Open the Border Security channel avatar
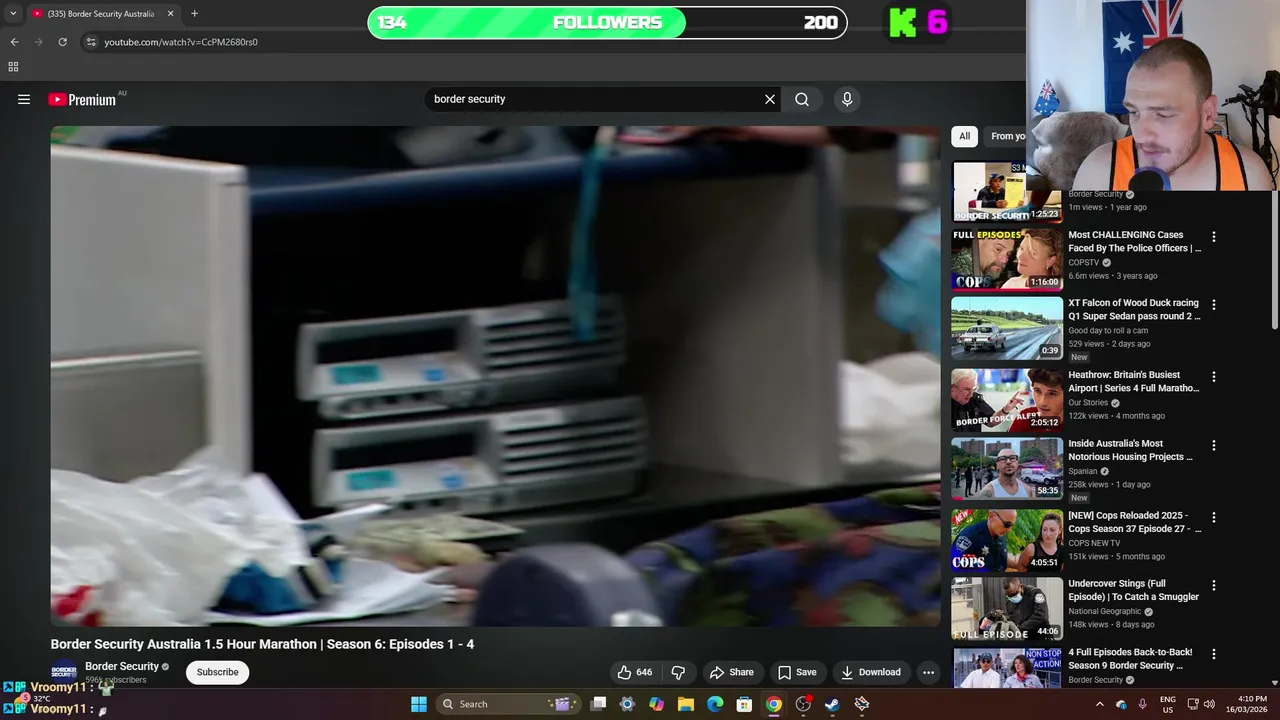 [64, 672]
